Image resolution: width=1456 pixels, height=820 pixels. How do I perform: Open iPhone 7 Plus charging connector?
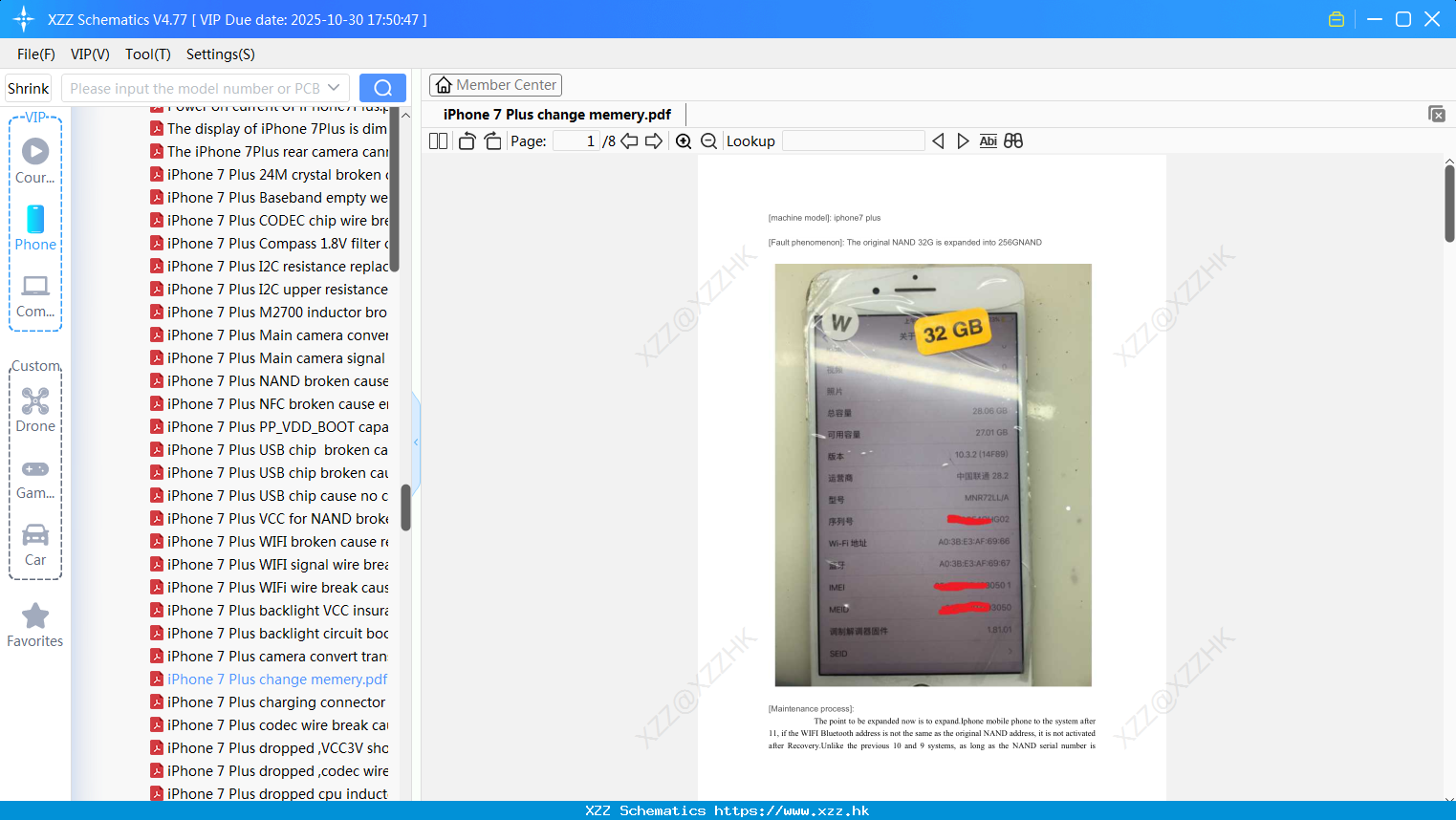tap(269, 702)
